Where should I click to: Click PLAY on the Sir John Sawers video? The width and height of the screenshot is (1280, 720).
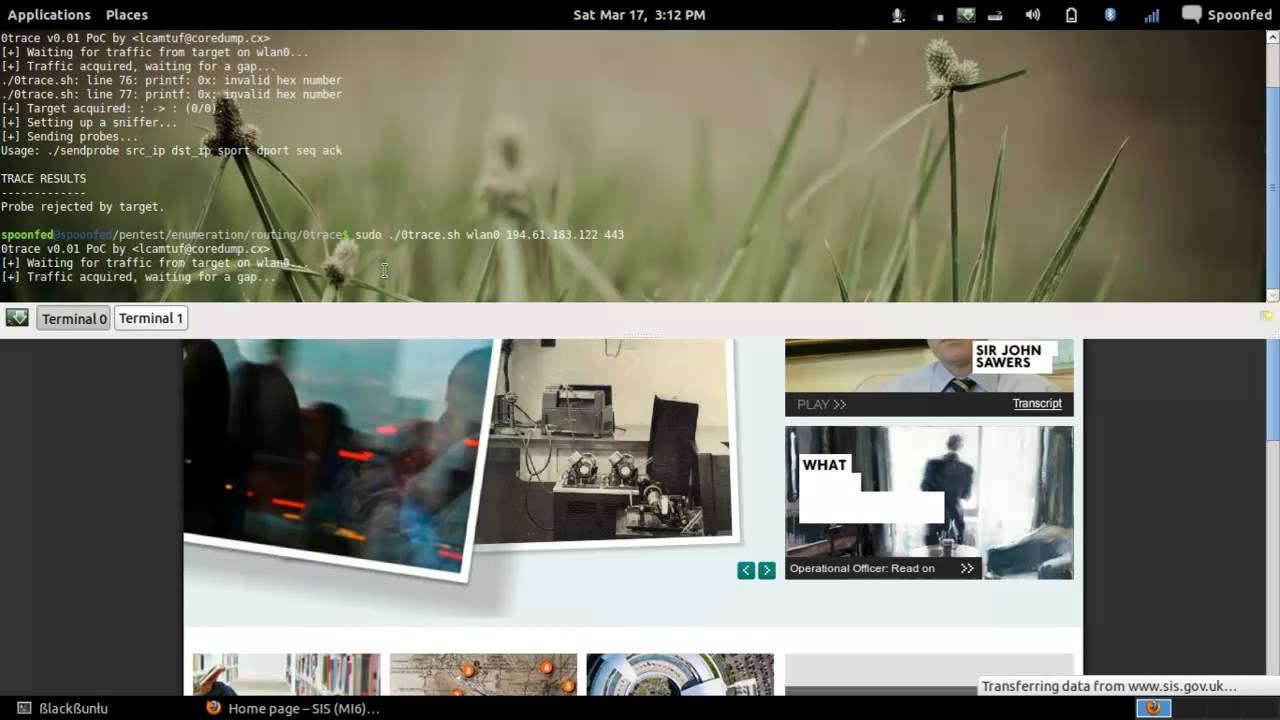[821, 404]
